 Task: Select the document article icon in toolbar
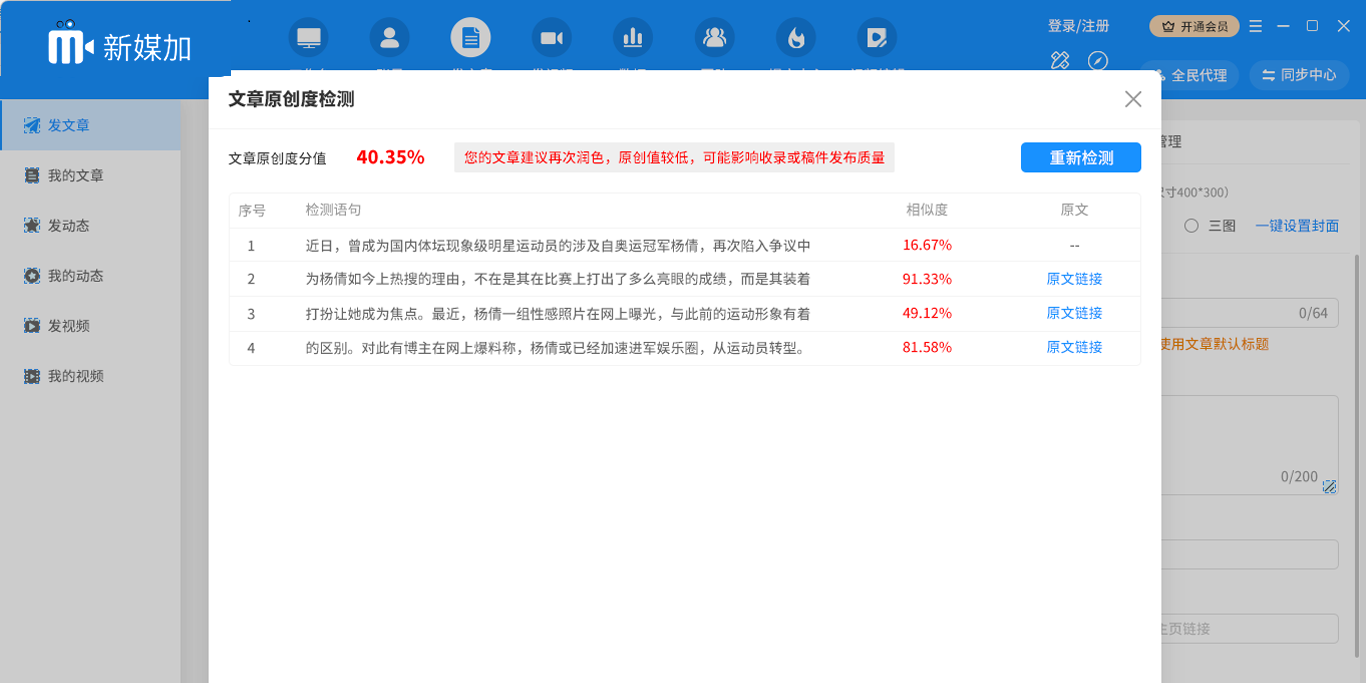[x=470, y=39]
